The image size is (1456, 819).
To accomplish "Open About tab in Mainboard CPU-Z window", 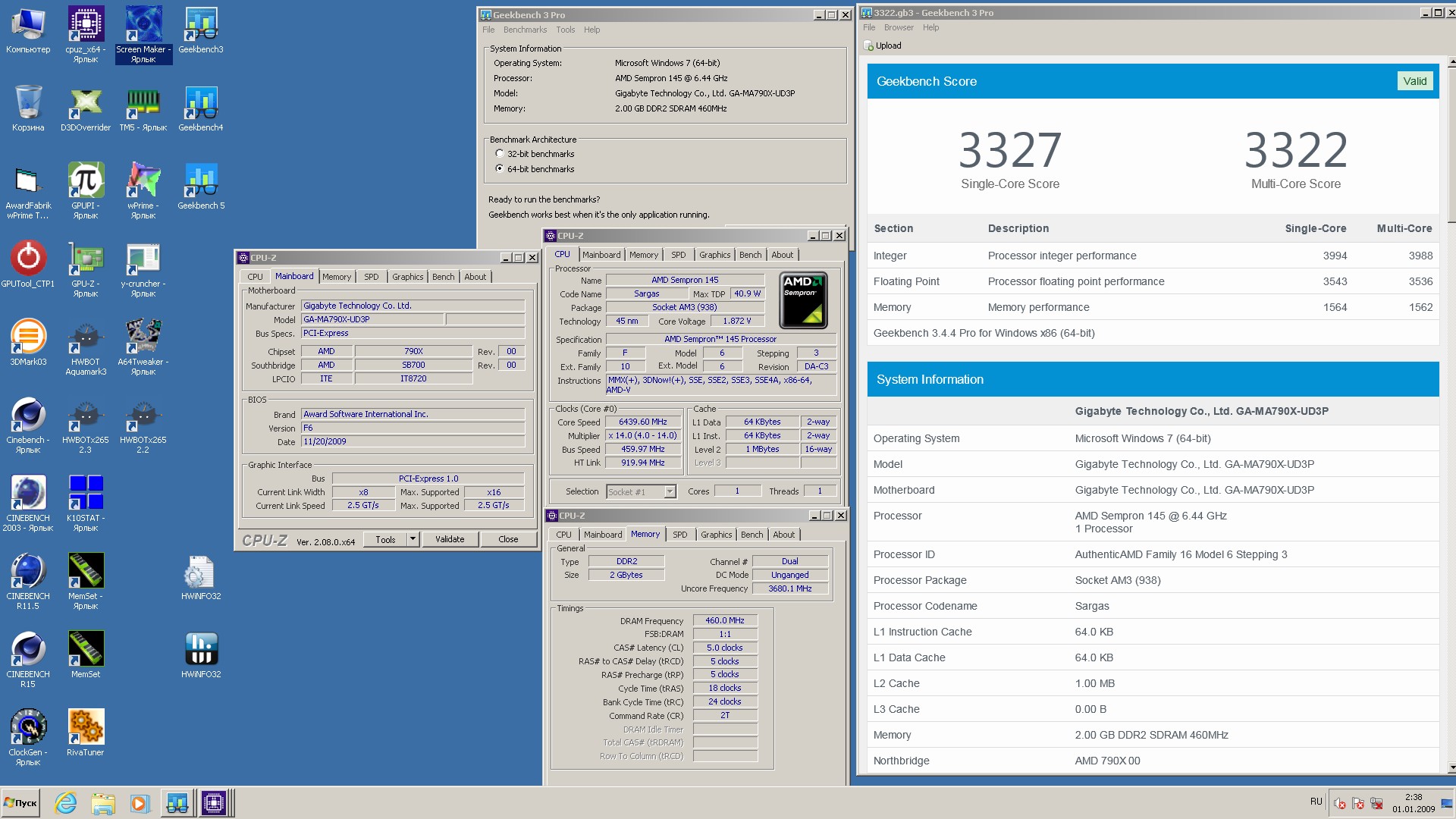I will click(x=475, y=277).
